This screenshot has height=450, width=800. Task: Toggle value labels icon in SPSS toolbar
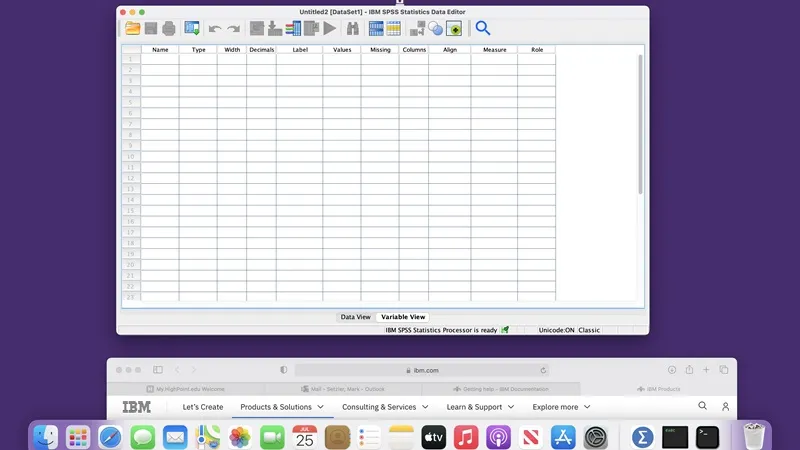click(x=454, y=29)
